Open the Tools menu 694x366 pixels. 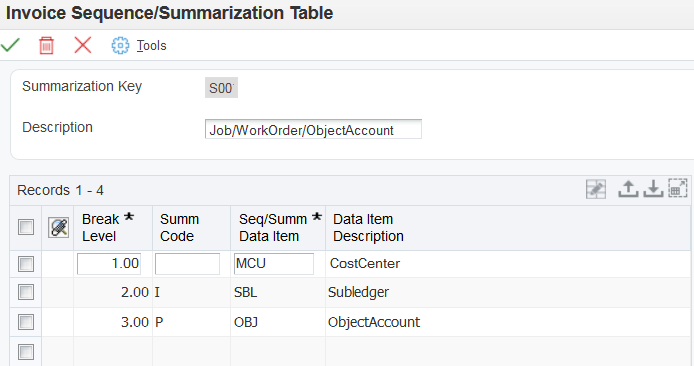click(x=151, y=45)
